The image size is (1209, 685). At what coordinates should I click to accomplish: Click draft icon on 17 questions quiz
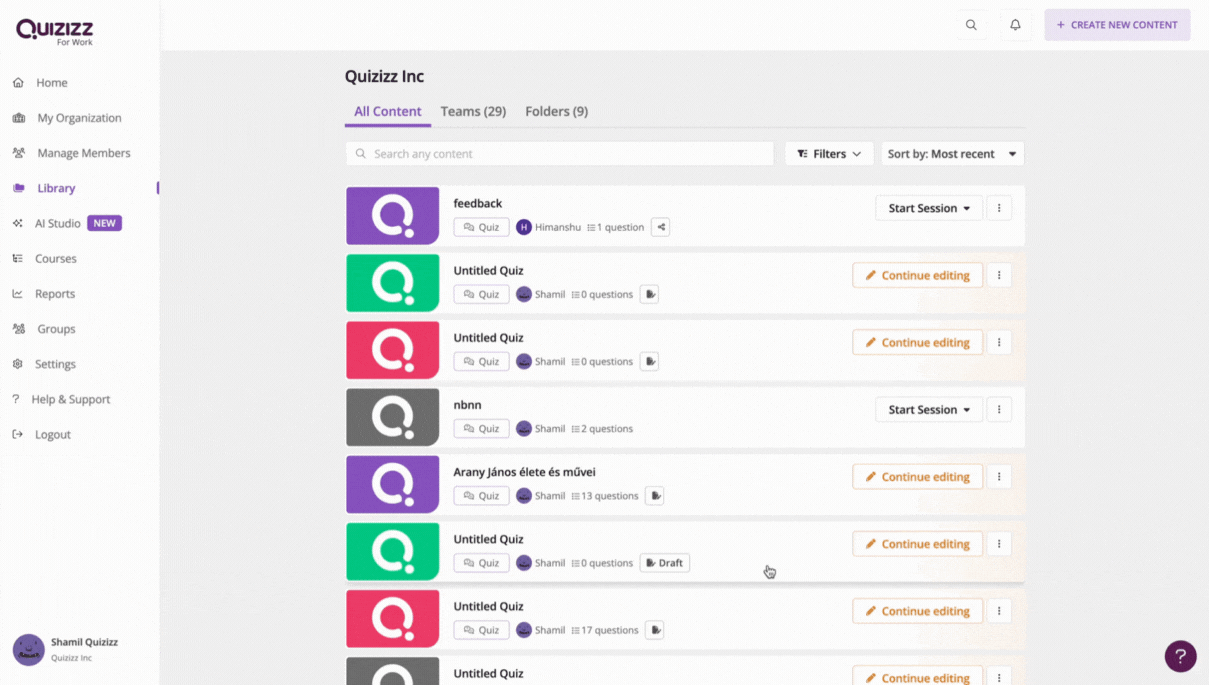coord(655,630)
